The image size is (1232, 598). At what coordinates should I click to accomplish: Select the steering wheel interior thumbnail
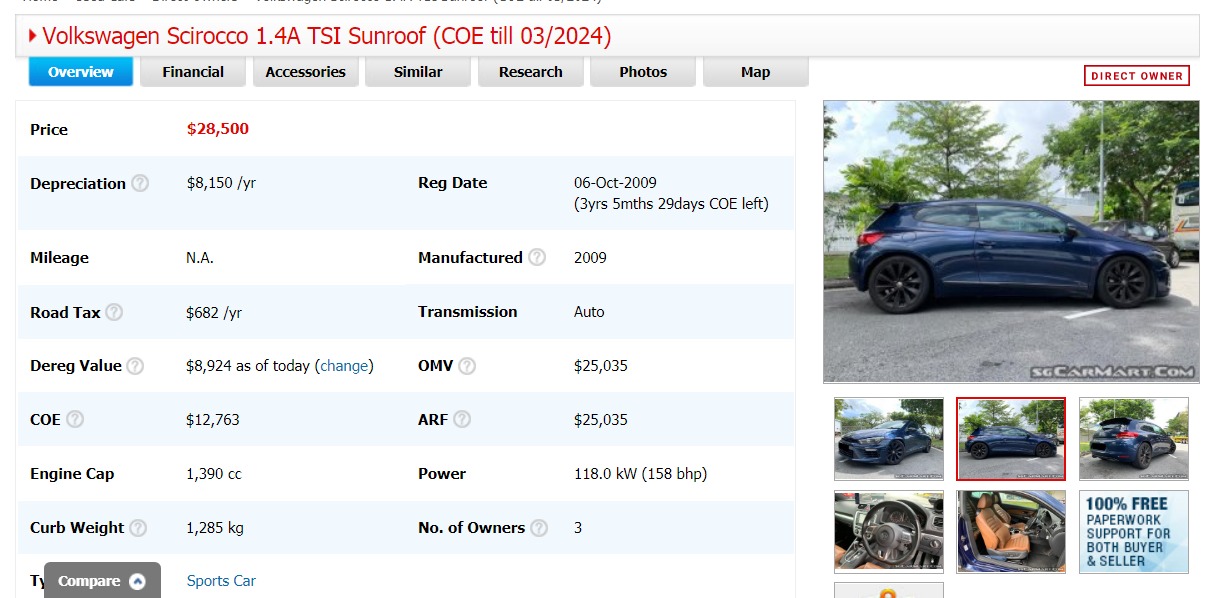tap(888, 531)
